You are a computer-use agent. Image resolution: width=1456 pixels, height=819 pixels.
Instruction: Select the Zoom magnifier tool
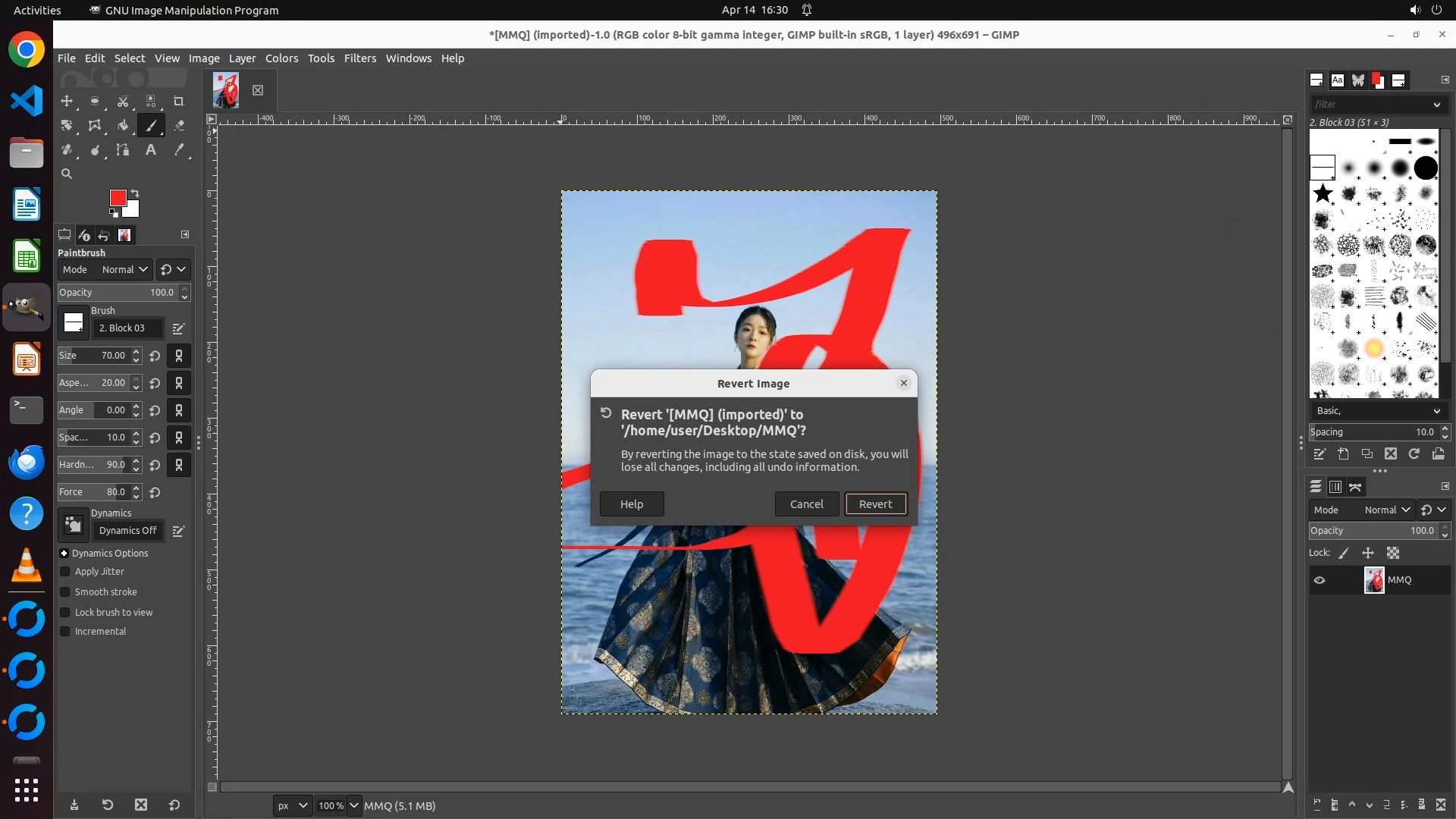pyautogui.click(x=67, y=174)
